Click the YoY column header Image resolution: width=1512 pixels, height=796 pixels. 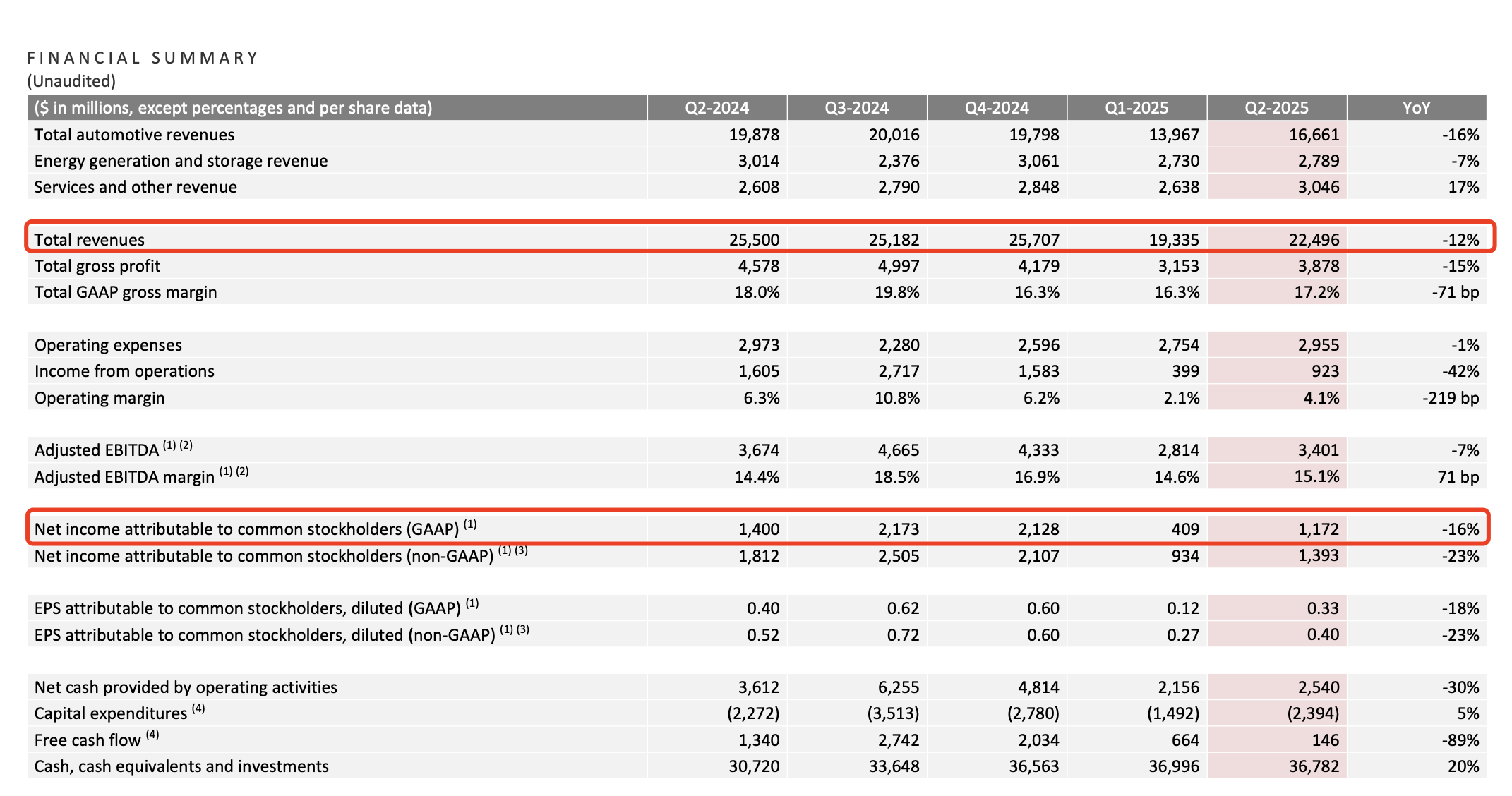(1416, 108)
